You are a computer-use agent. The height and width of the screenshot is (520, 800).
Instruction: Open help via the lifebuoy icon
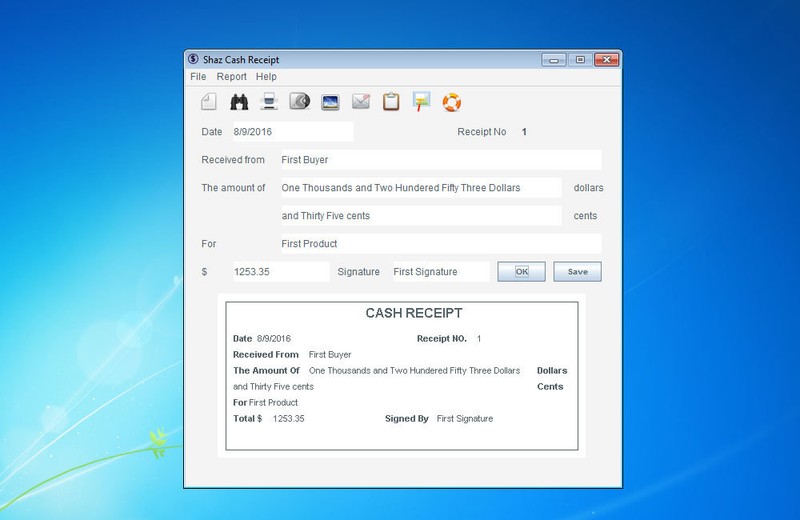tap(452, 103)
